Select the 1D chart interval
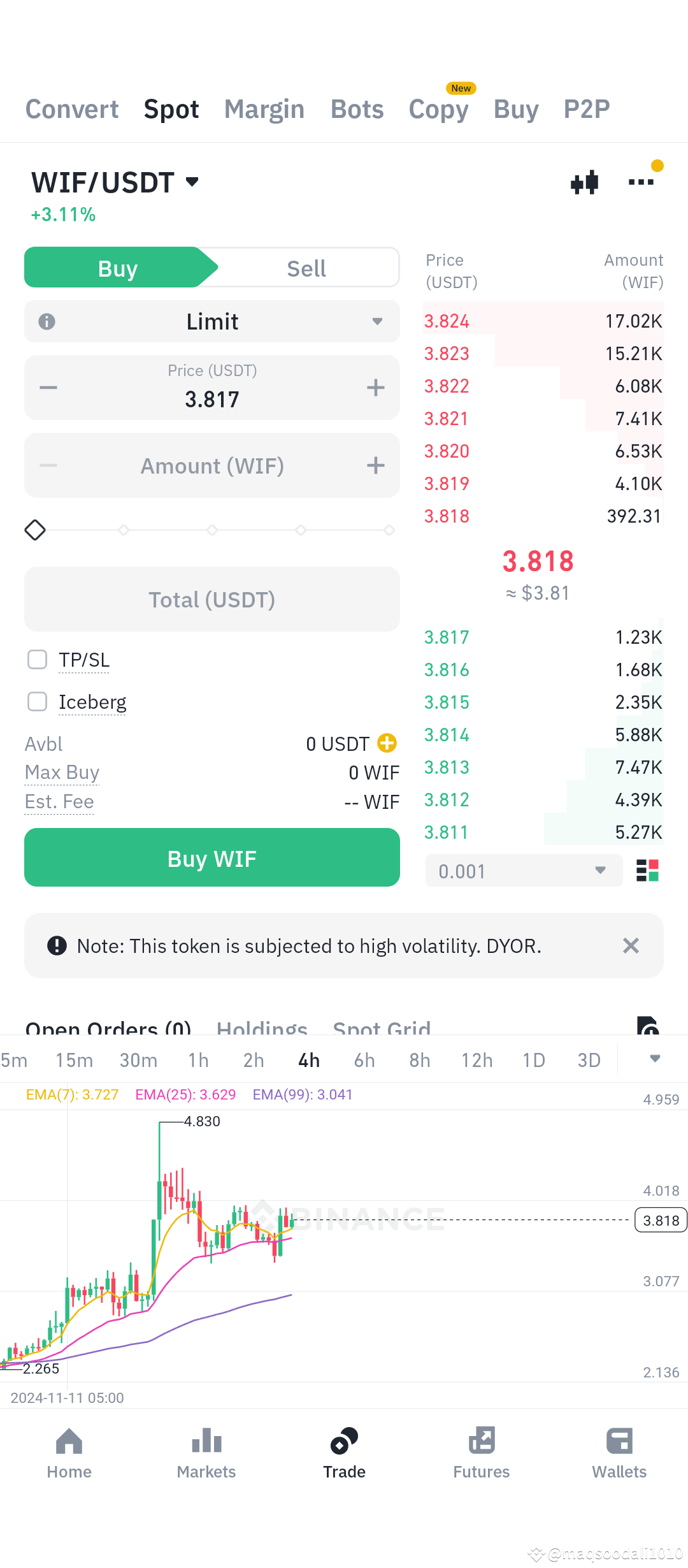 click(x=534, y=1060)
